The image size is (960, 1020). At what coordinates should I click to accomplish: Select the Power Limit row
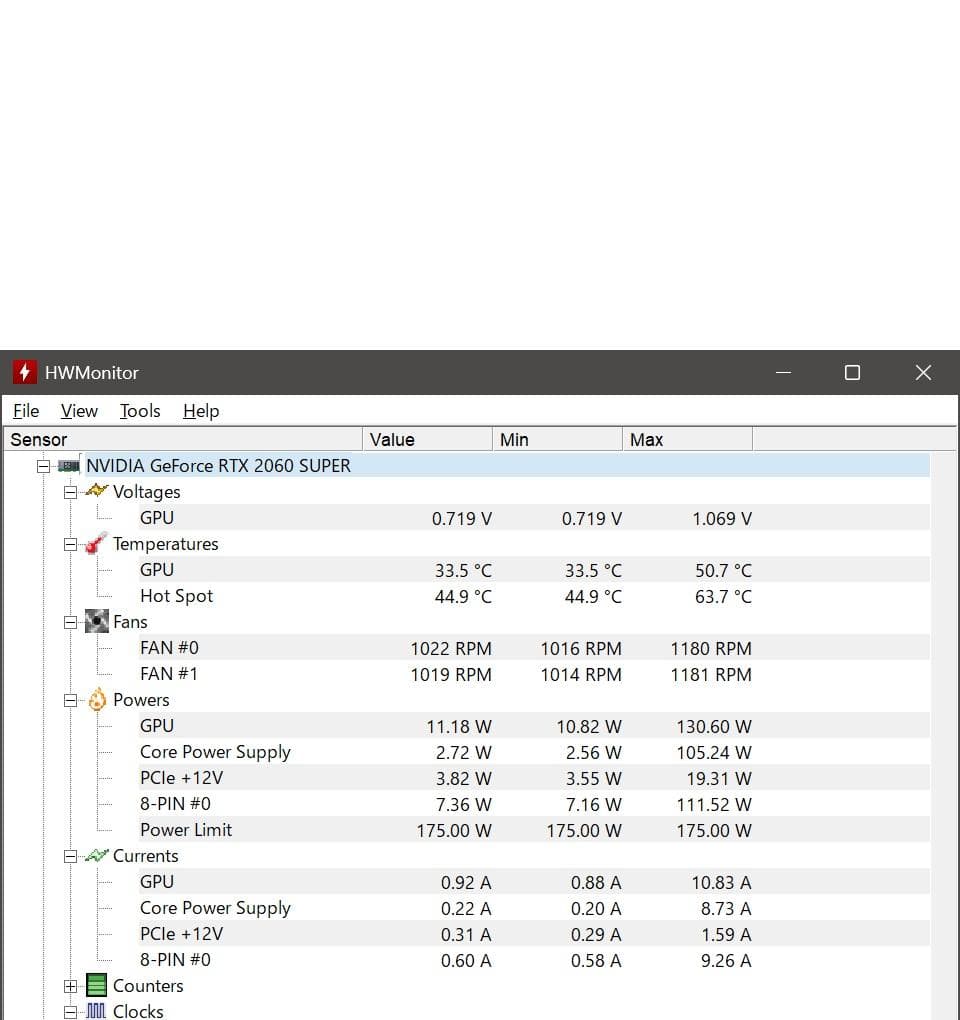[x=186, y=830]
